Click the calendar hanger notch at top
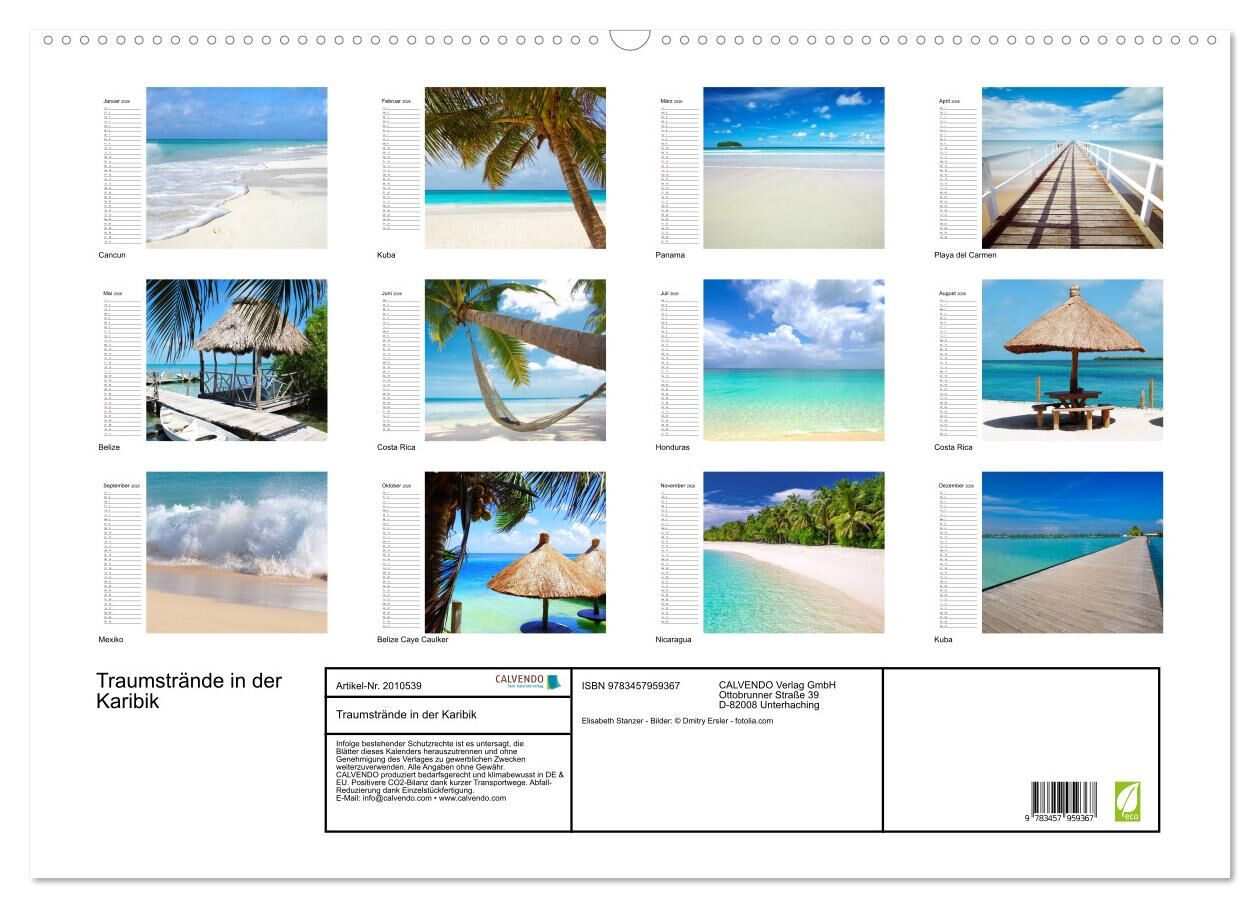This screenshot has width=1260, height=908. coord(630,41)
